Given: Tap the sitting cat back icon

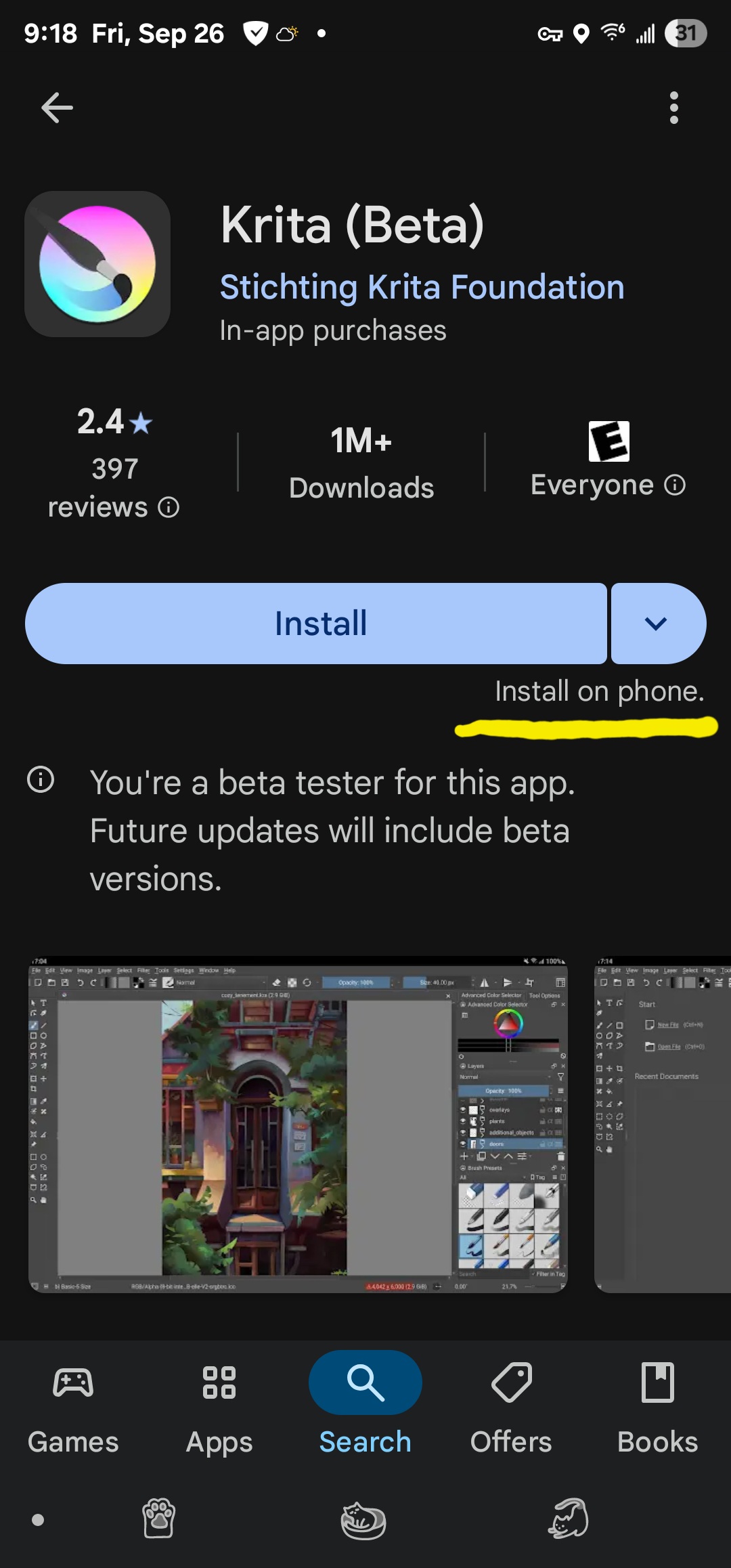Looking at the screenshot, I should point(569,1518).
